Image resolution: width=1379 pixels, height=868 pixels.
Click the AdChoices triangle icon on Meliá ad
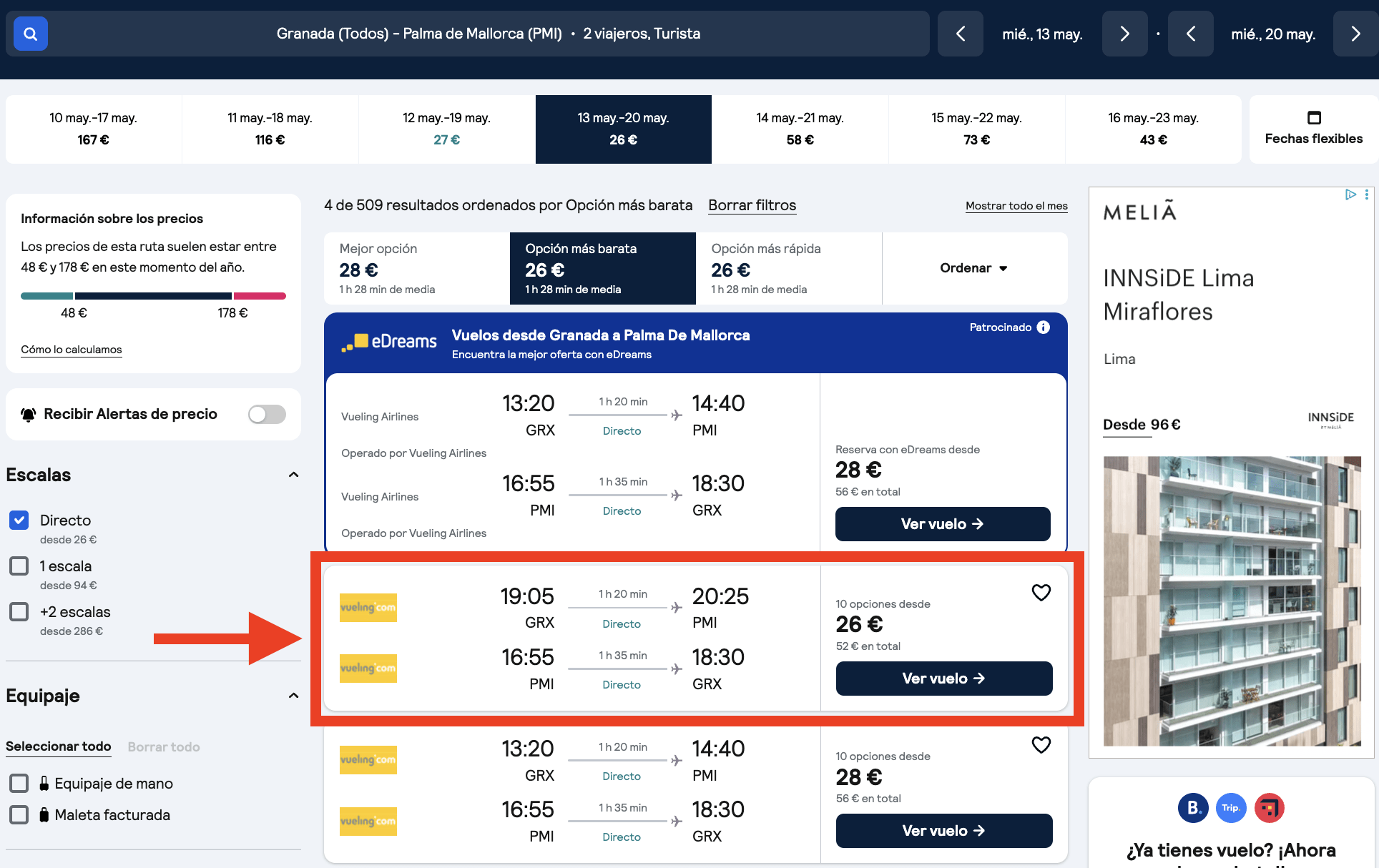1350,194
